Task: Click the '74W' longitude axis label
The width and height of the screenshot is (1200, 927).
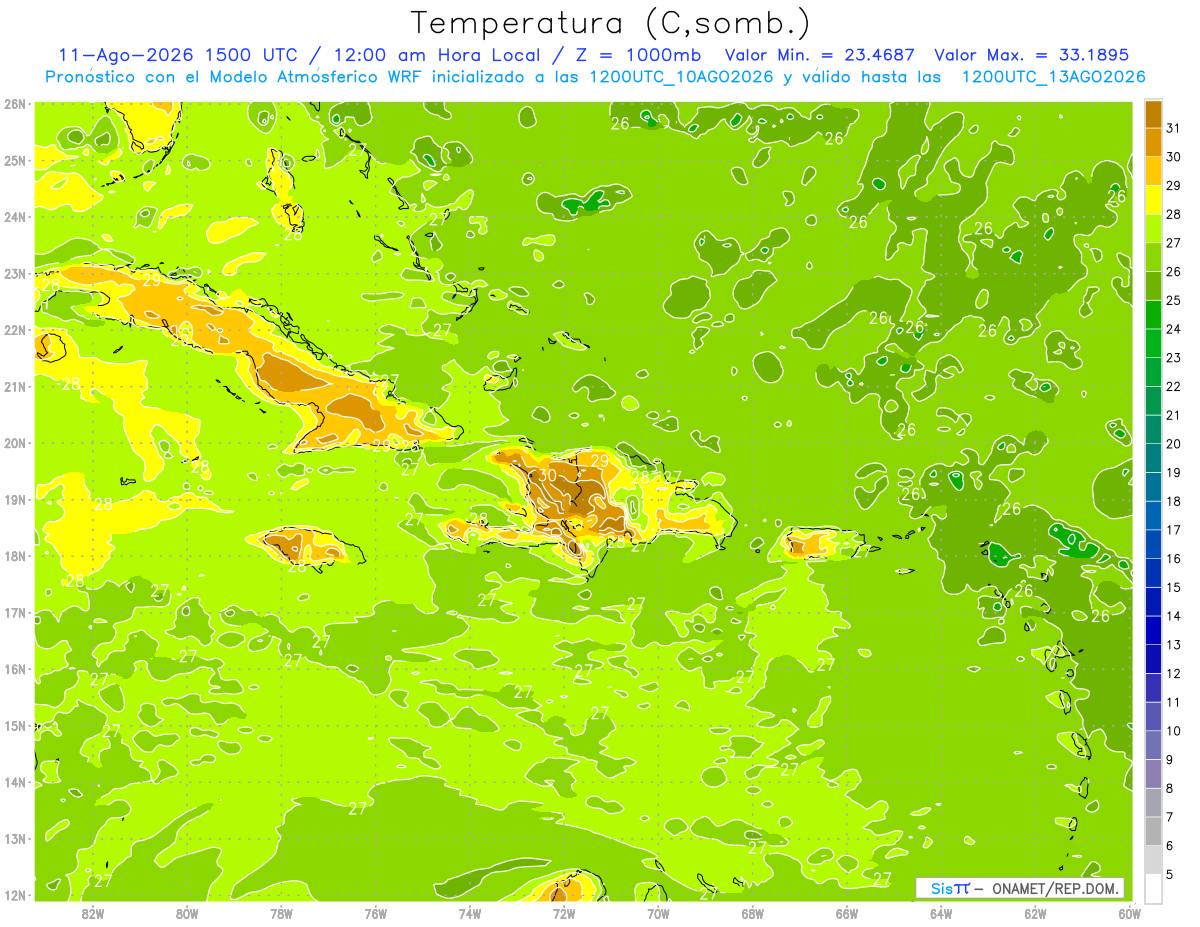Action: (x=470, y=913)
